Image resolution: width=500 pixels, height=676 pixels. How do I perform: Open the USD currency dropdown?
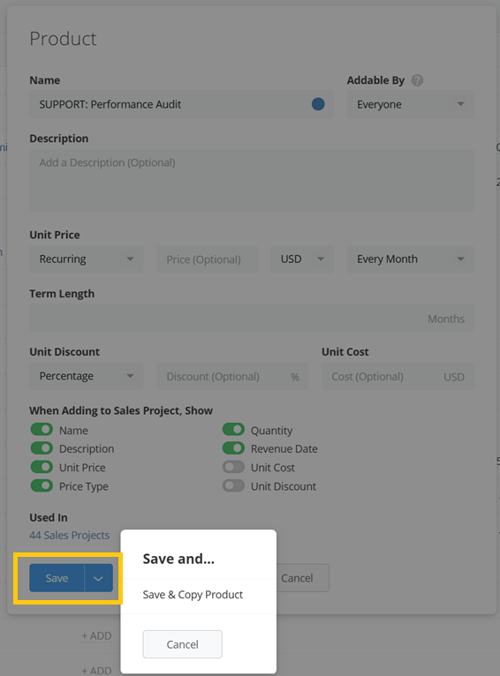click(x=302, y=259)
